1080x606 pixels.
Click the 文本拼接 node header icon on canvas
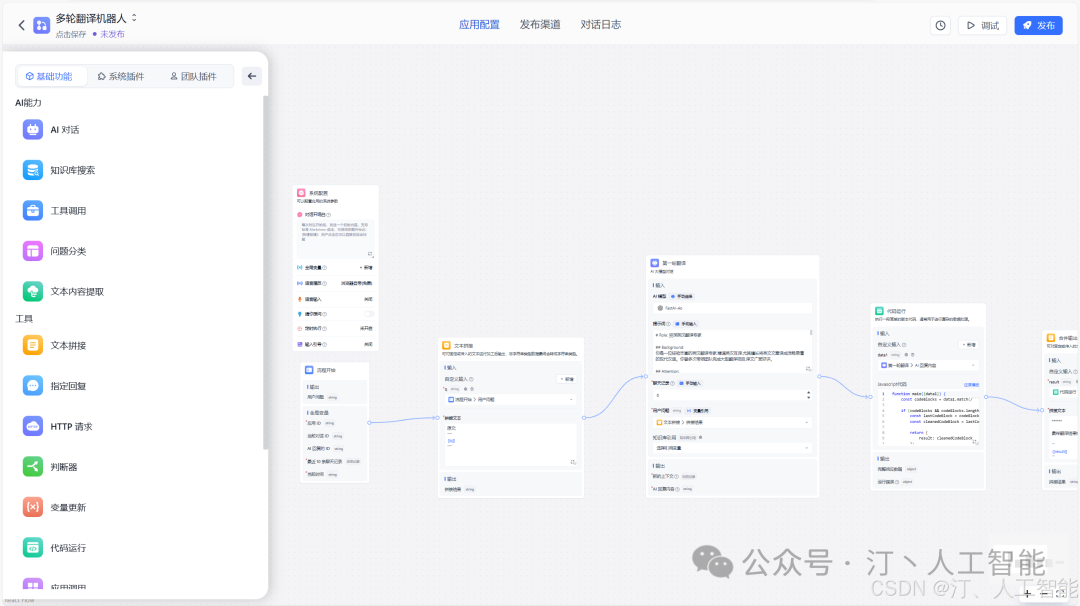click(x=446, y=346)
